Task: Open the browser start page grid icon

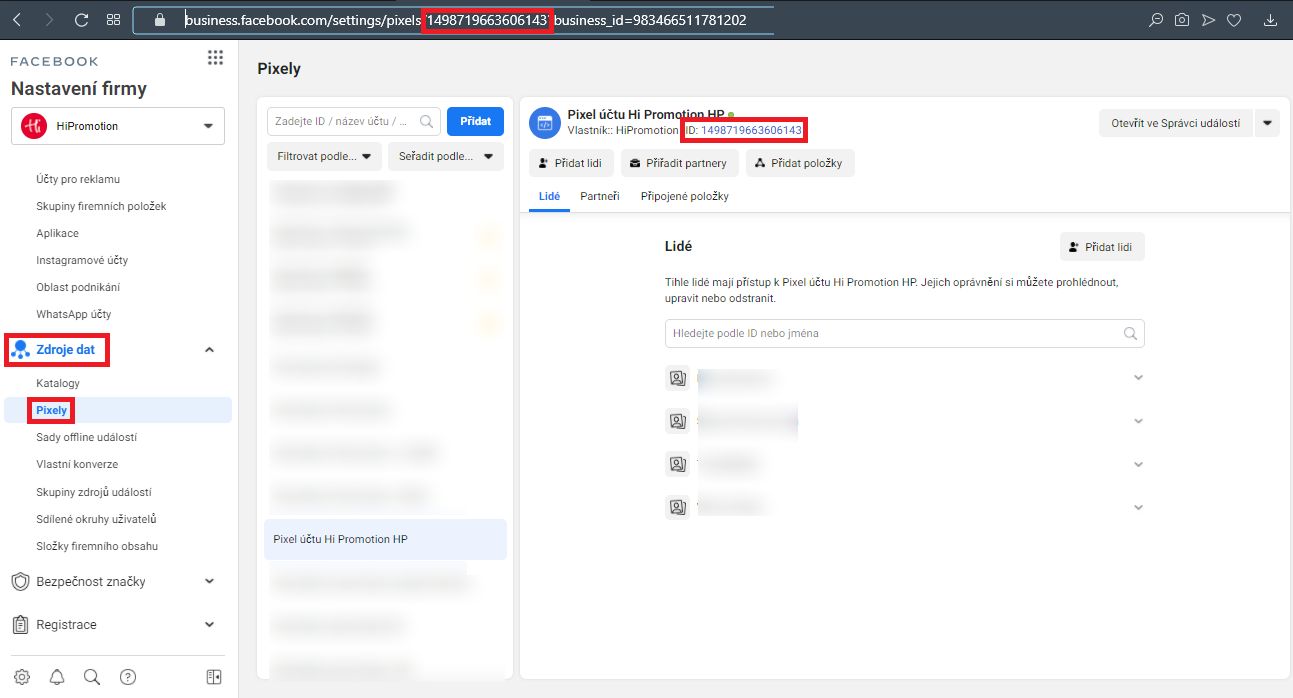Action: (113, 20)
